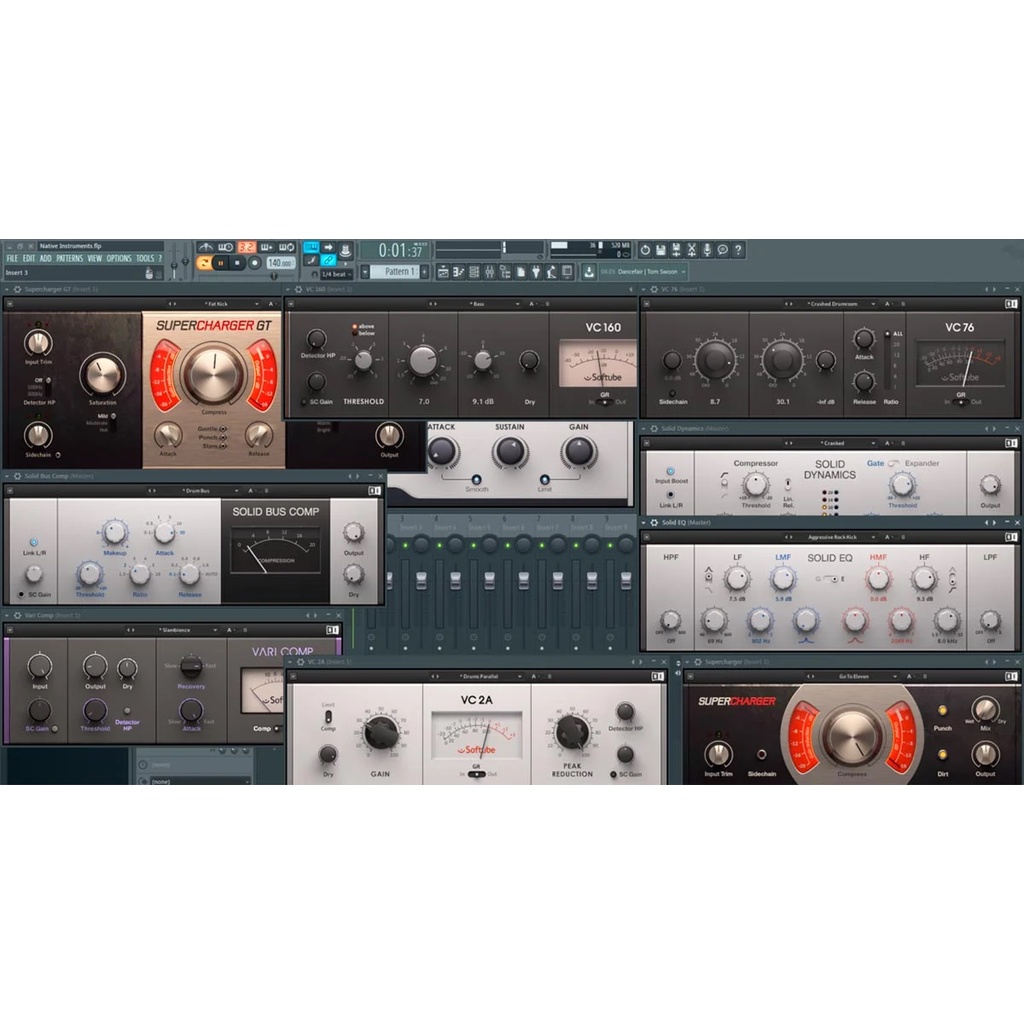Image resolution: width=1024 pixels, height=1024 pixels.
Task: Open VC 76 window gear settings
Action: (654, 289)
